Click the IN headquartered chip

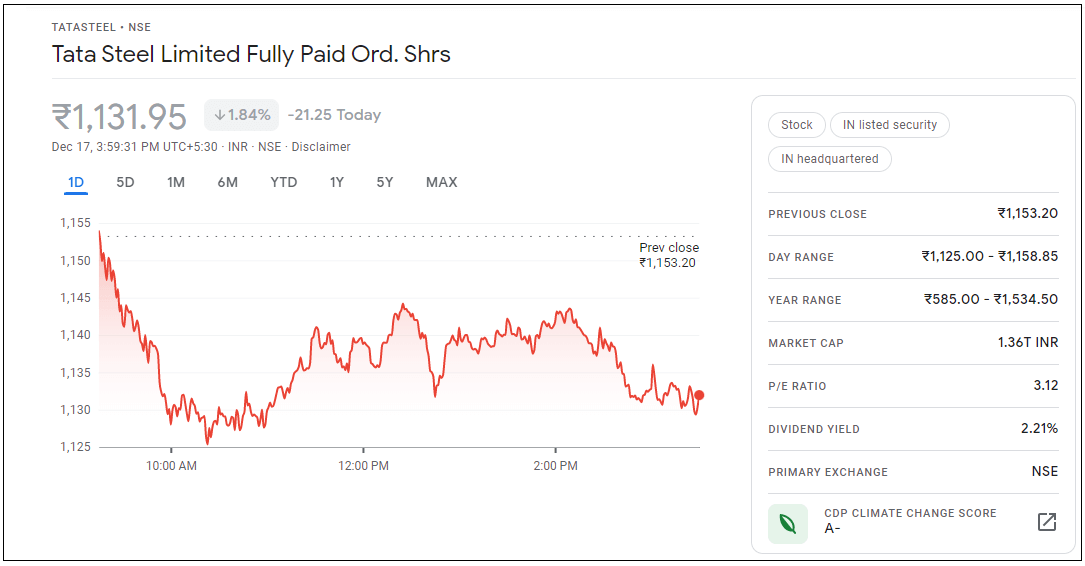point(829,159)
